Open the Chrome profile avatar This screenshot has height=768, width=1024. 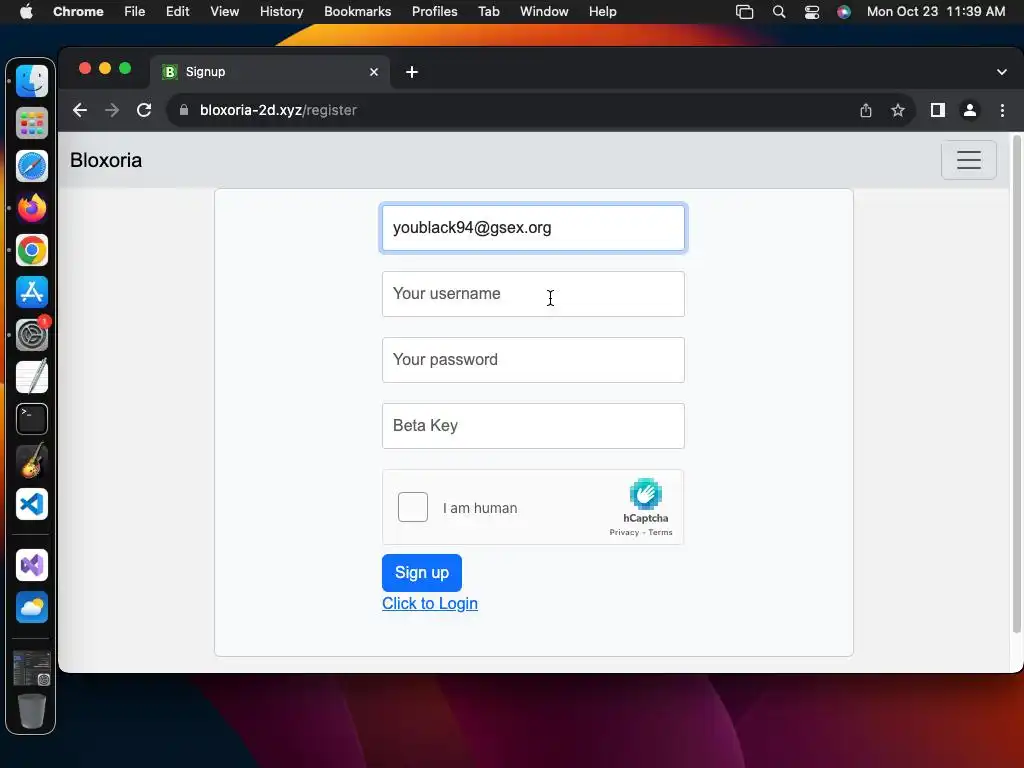point(970,110)
